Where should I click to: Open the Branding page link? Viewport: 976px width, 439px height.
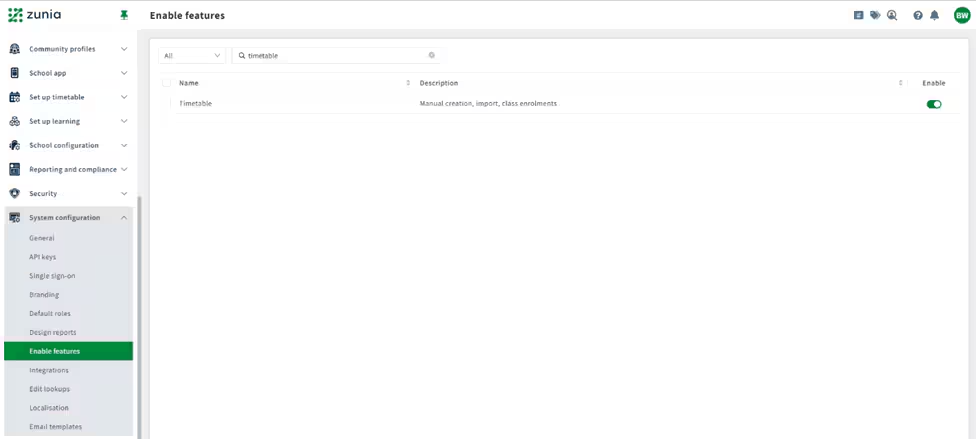tap(44, 295)
